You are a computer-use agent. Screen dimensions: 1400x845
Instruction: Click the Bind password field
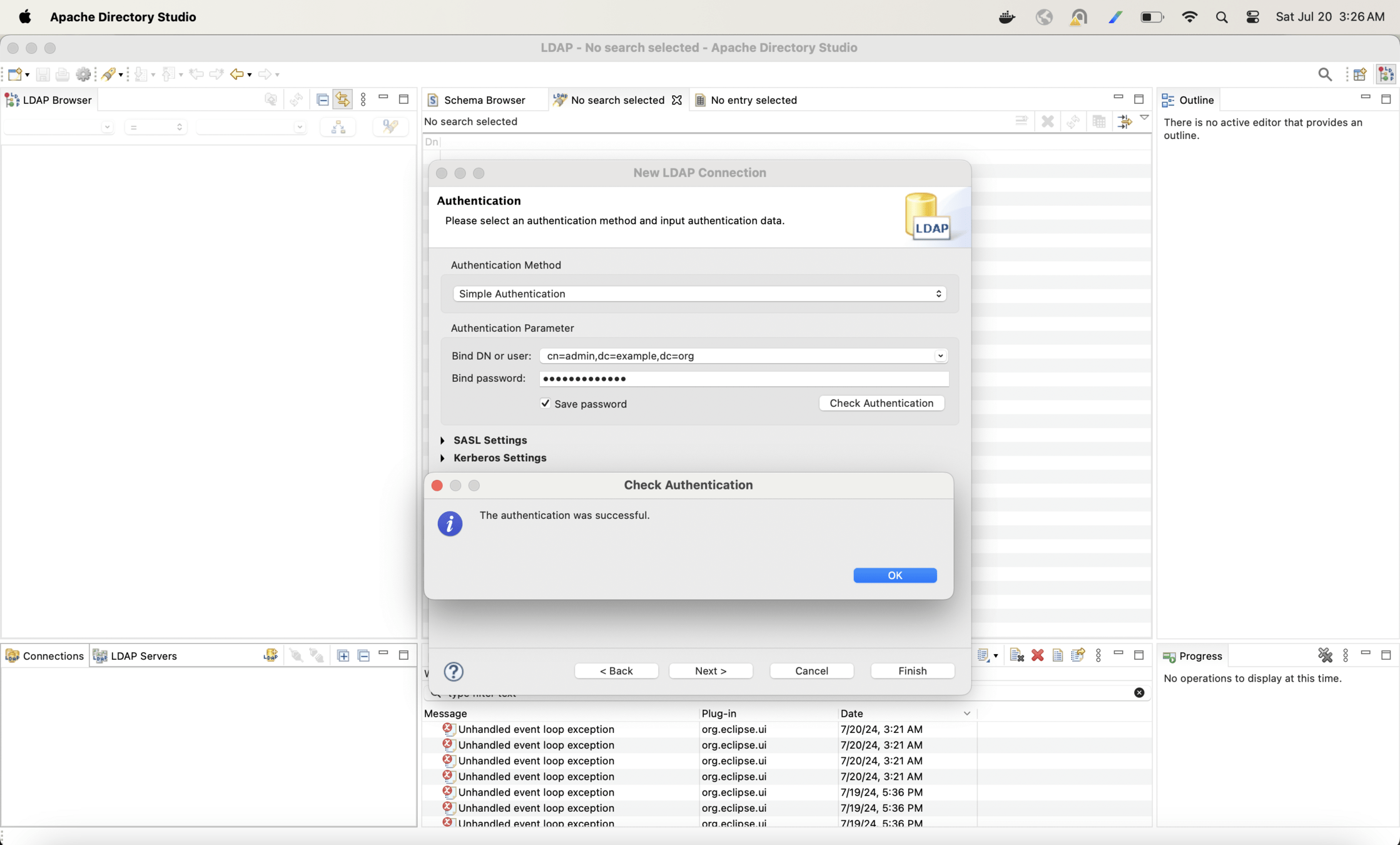[743, 379]
